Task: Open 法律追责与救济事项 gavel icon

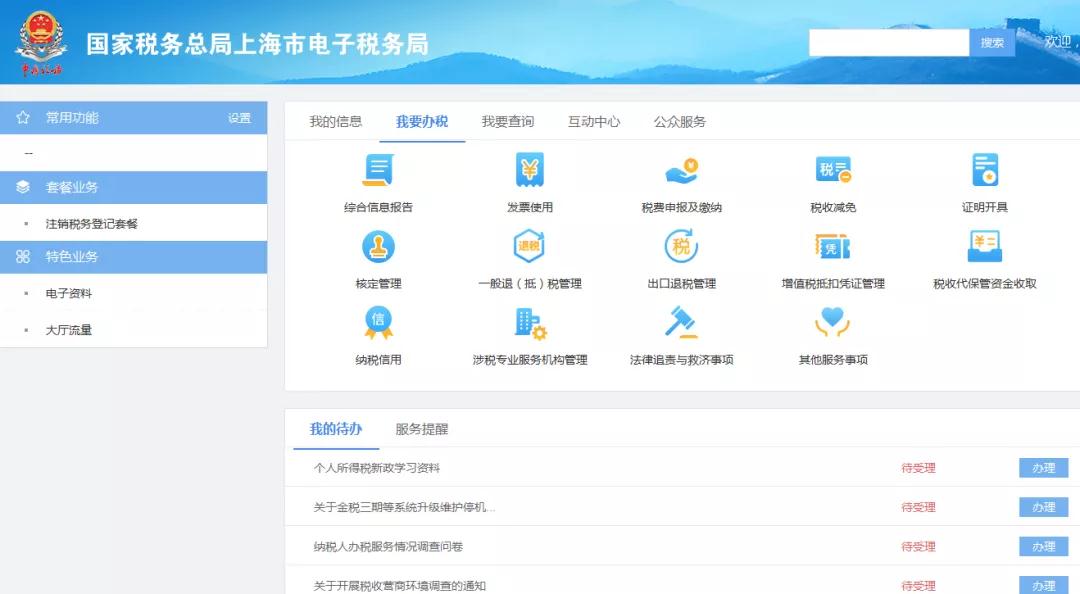Action: coord(681,323)
